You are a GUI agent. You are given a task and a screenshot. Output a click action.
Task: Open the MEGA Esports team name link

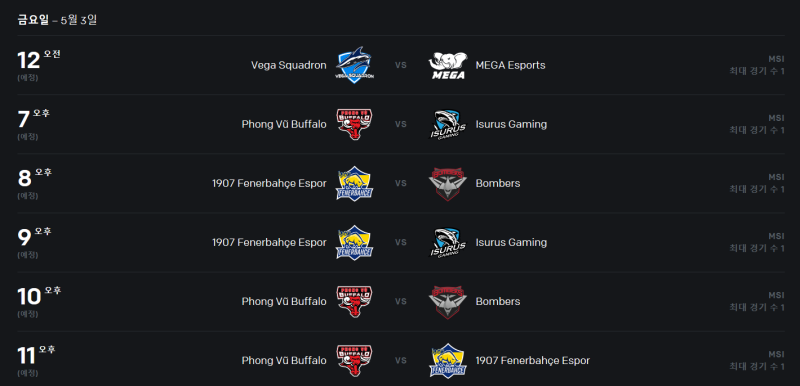(510, 65)
